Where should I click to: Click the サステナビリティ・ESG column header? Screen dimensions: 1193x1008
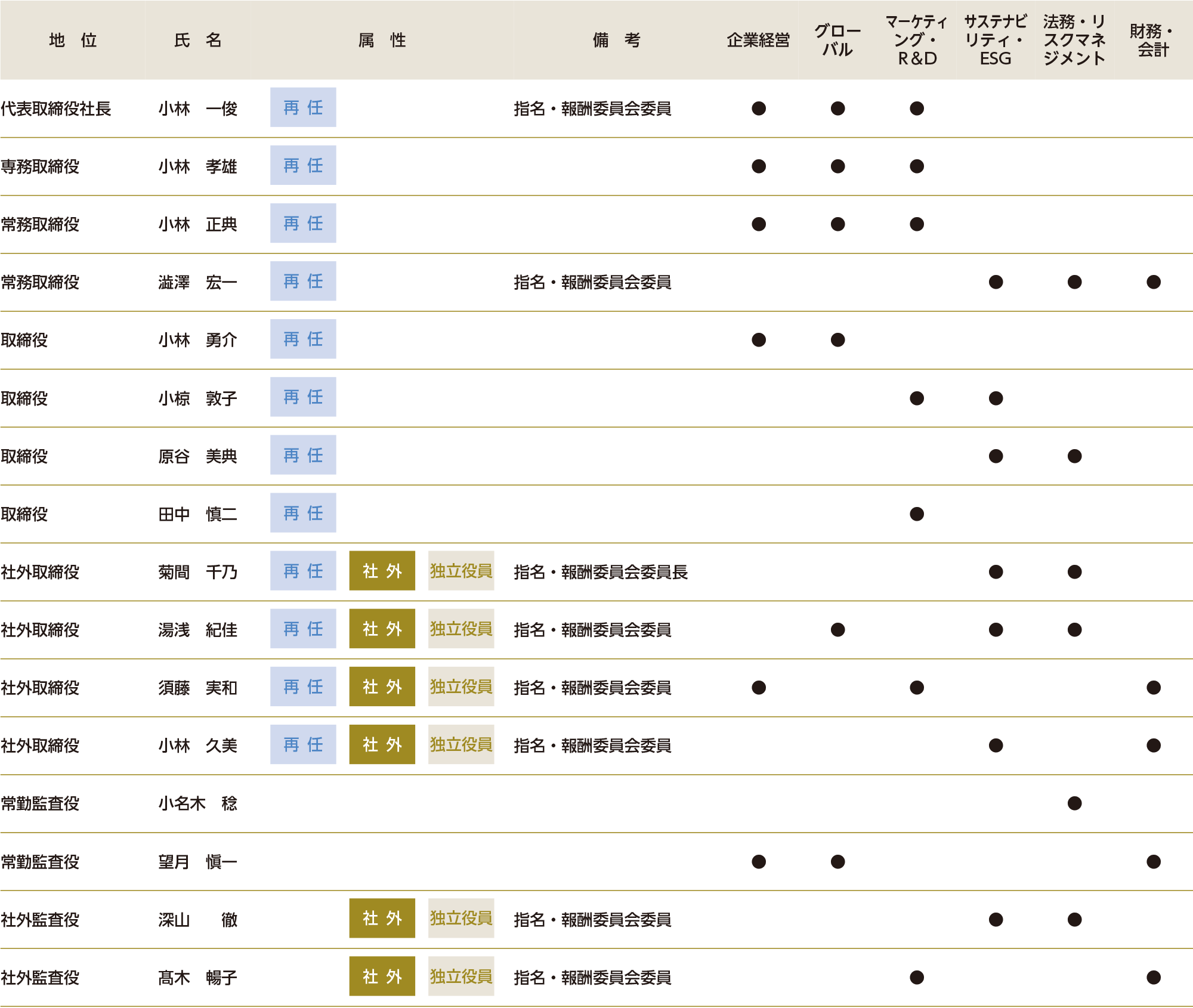pos(995,40)
